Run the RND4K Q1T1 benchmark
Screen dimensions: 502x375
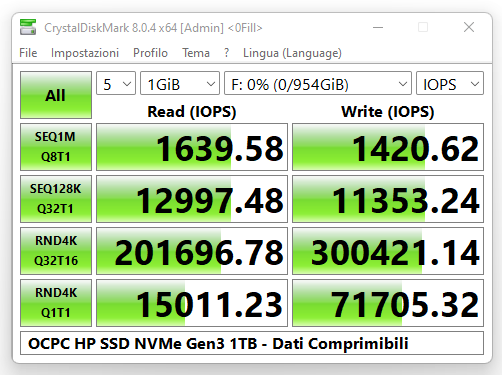click(x=56, y=303)
